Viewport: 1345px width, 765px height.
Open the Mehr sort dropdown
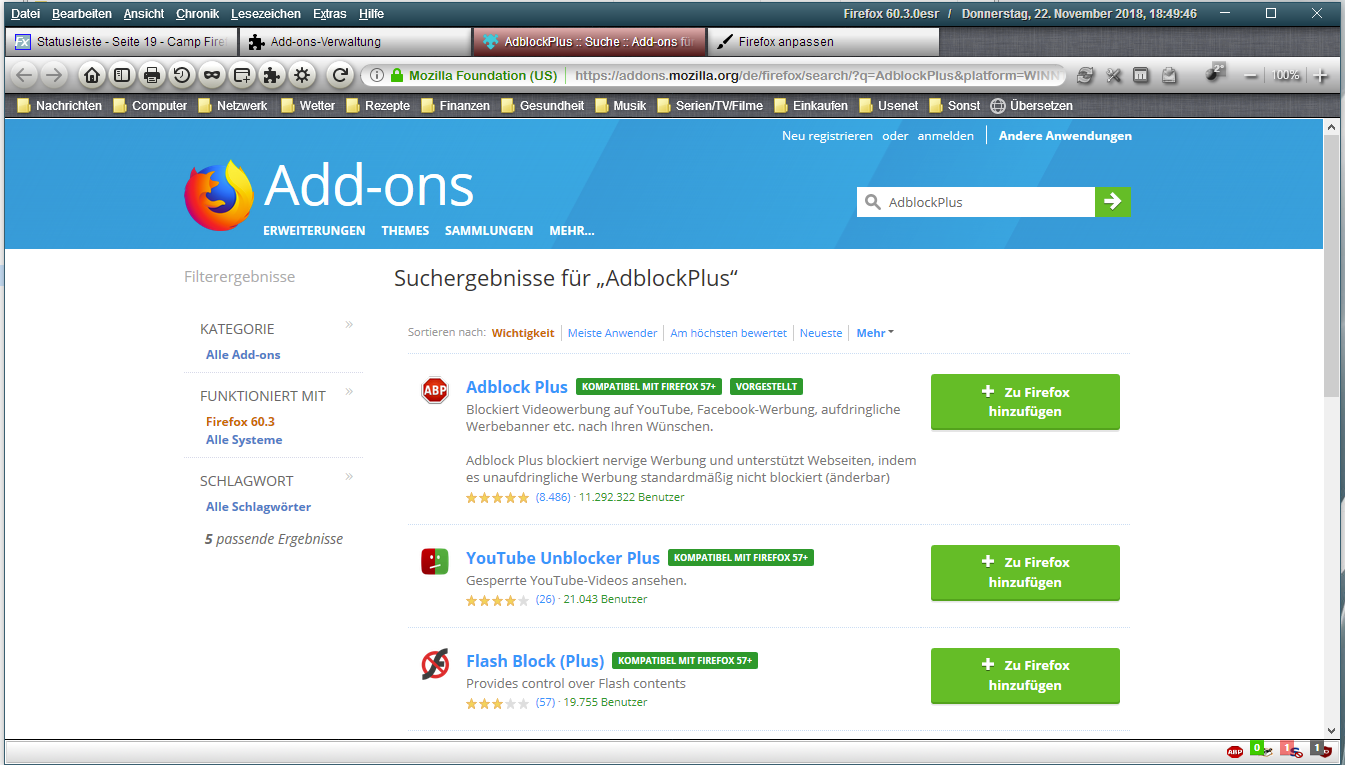(x=875, y=333)
